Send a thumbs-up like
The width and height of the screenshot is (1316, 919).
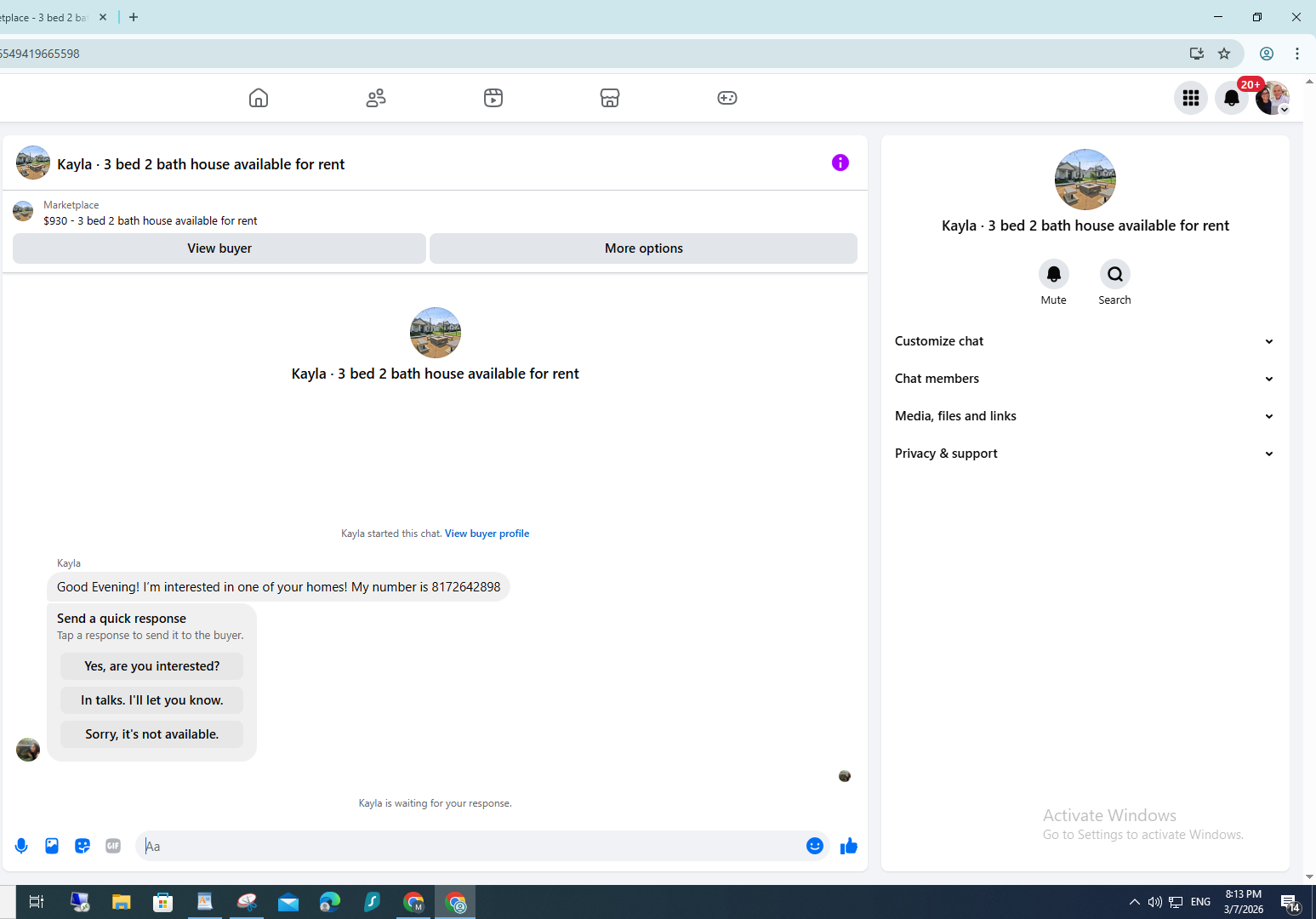(x=849, y=846)
